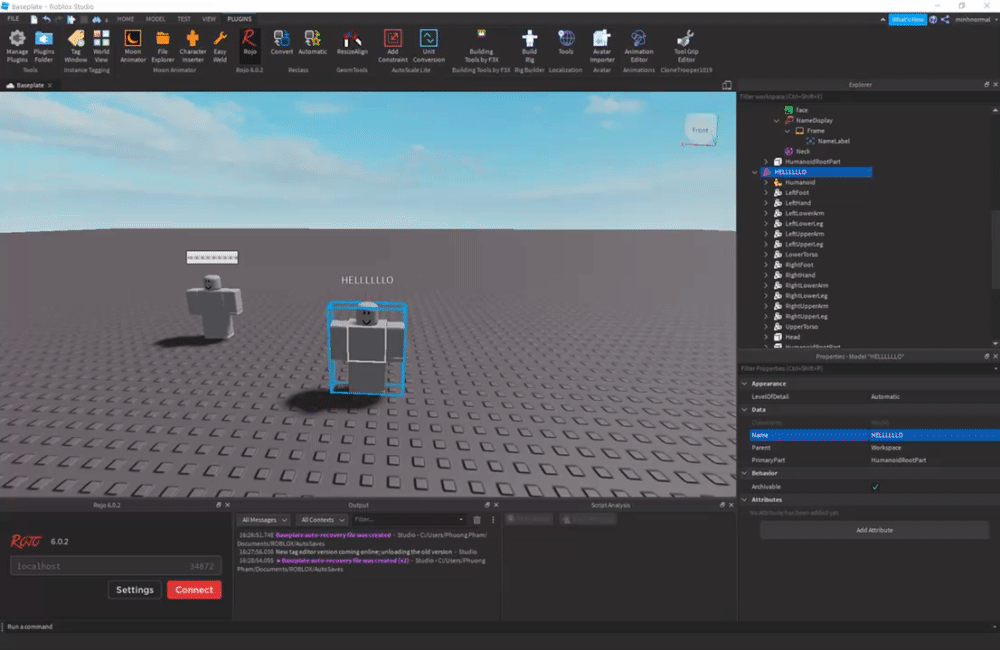
Task: Open the Build Rig plugin
Action: click(x=529, y=46)
